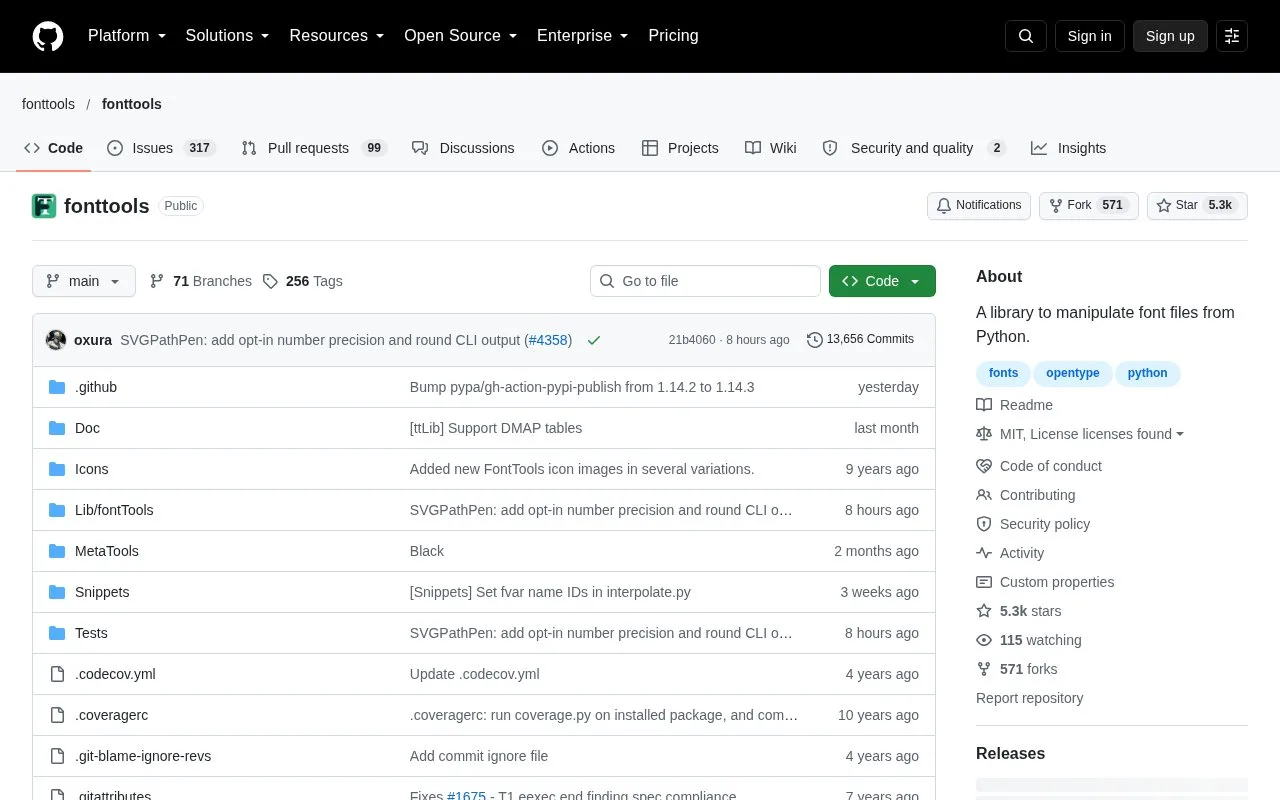Screen dimensions: 1280x800
Task: Open the main branch selector dropdown
Action: click(x=84, y=281)
